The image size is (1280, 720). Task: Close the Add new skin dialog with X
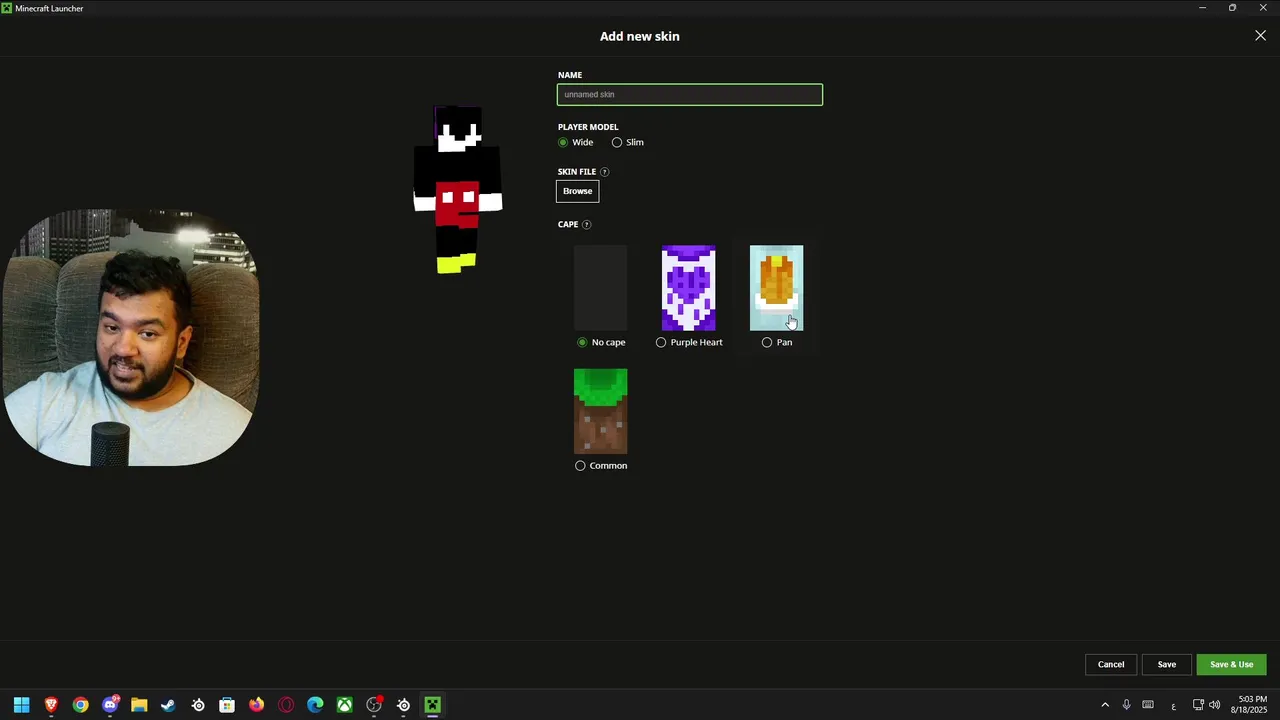pos(1260,36)
